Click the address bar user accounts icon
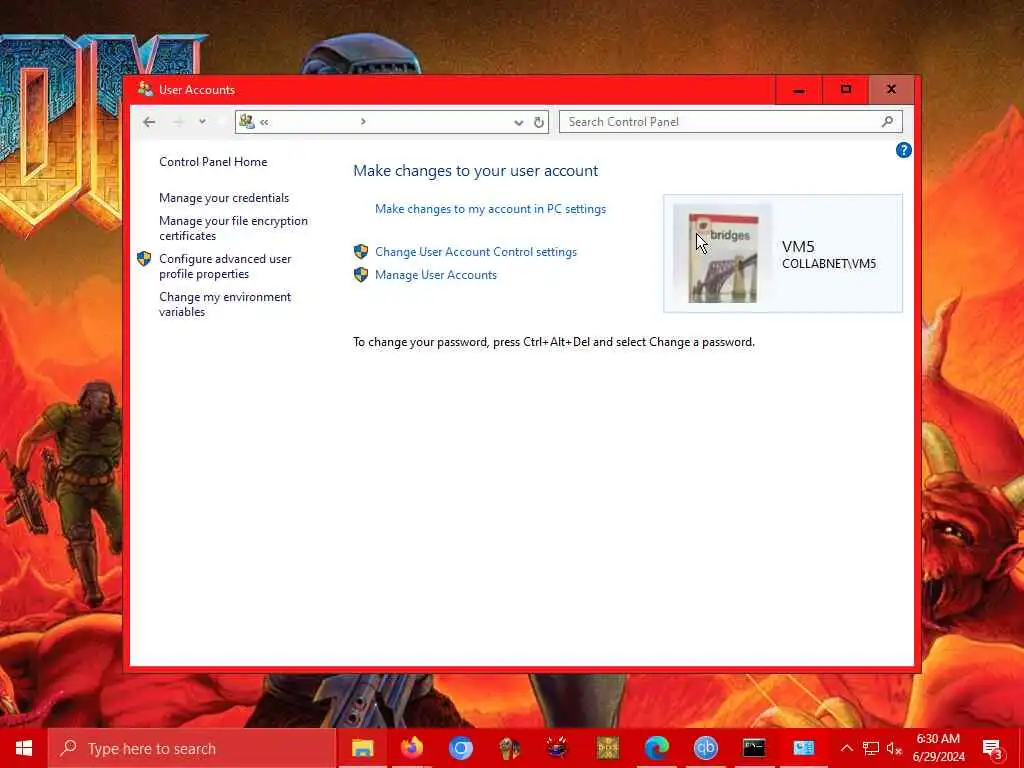Viewport: 1024px width, 768px height. tap(247, 121)
